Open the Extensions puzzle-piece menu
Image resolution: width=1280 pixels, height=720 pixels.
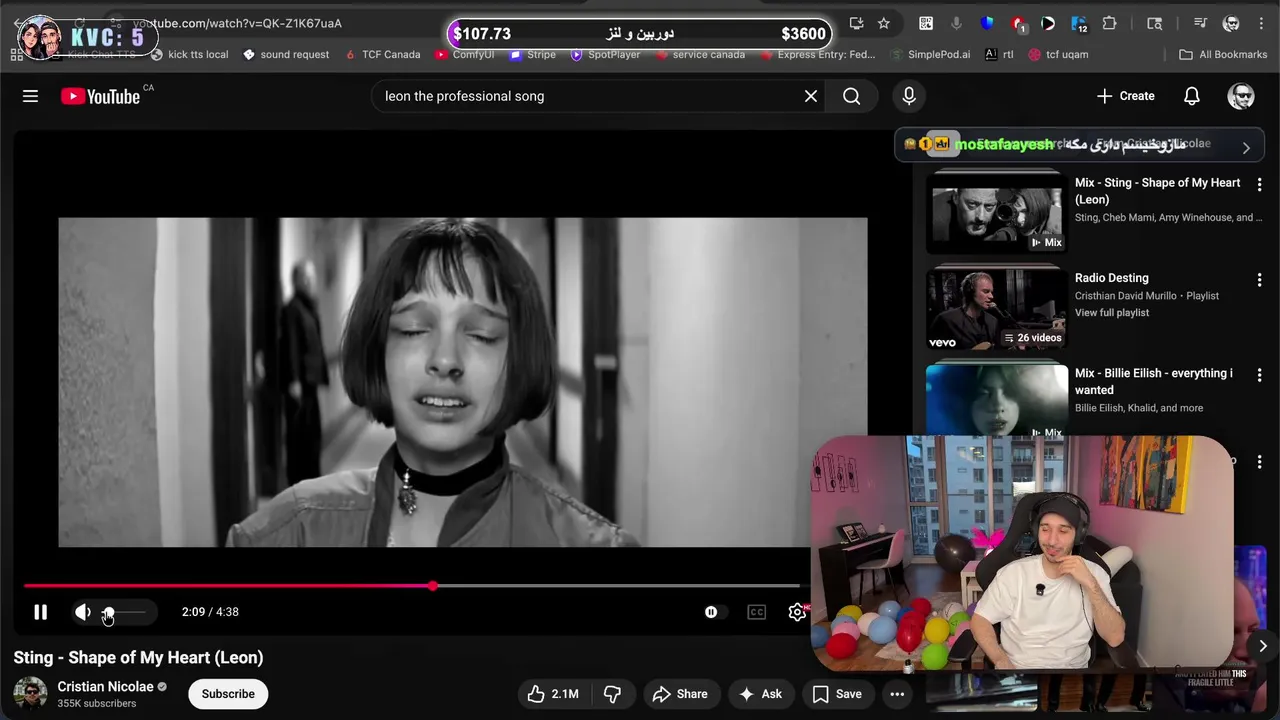point(1109,23)
